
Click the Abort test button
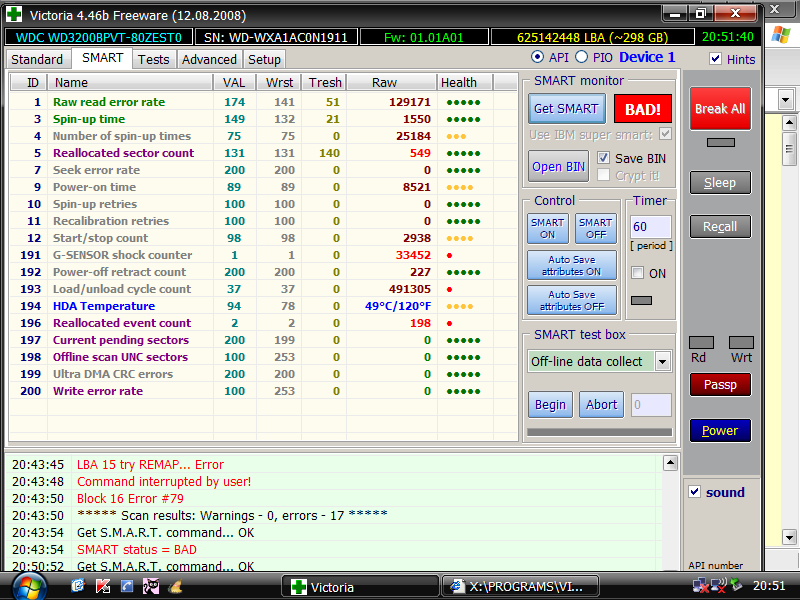(x=602, y=405)
